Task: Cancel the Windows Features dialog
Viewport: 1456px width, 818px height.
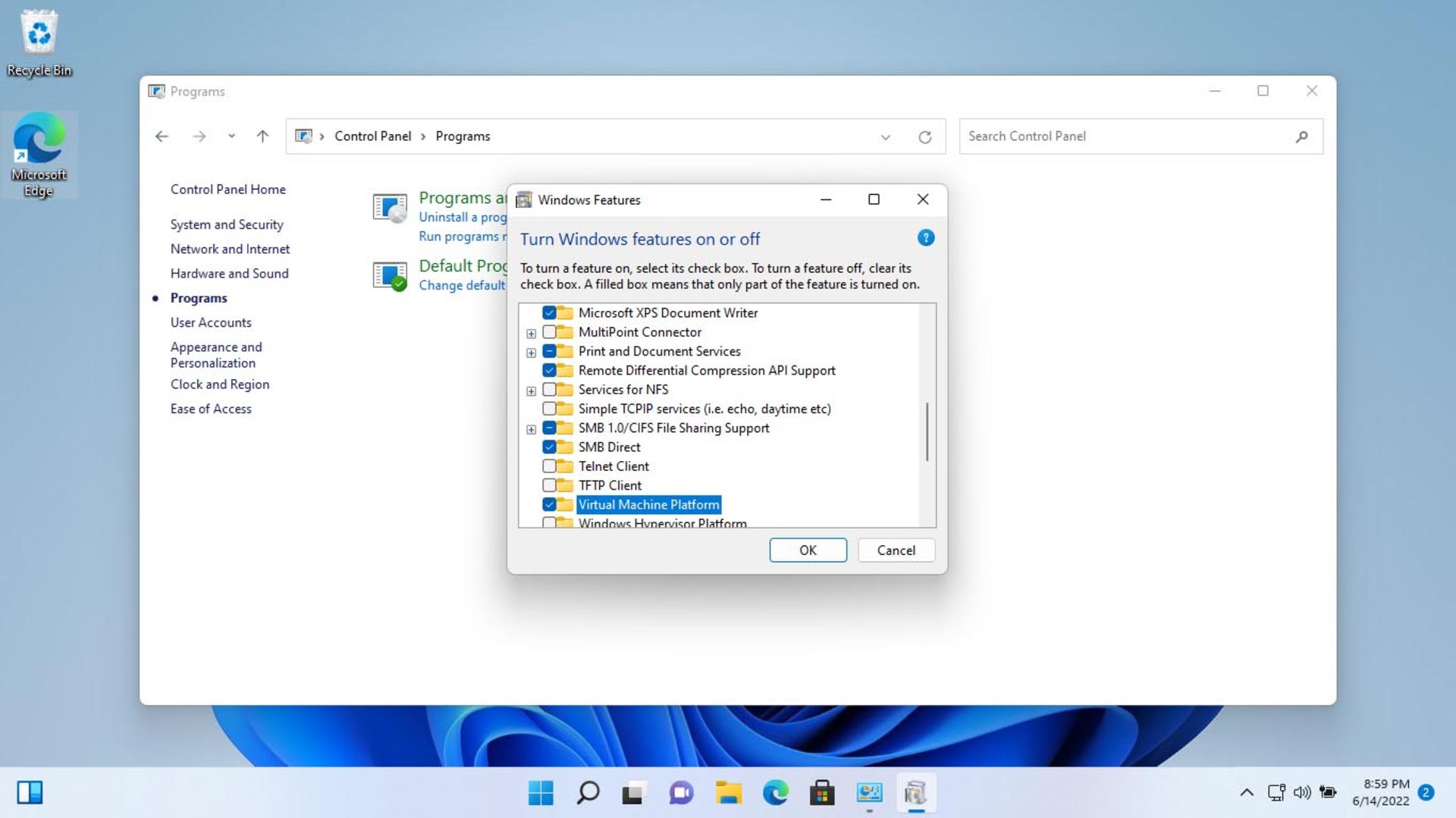Action: coord(896,550)
